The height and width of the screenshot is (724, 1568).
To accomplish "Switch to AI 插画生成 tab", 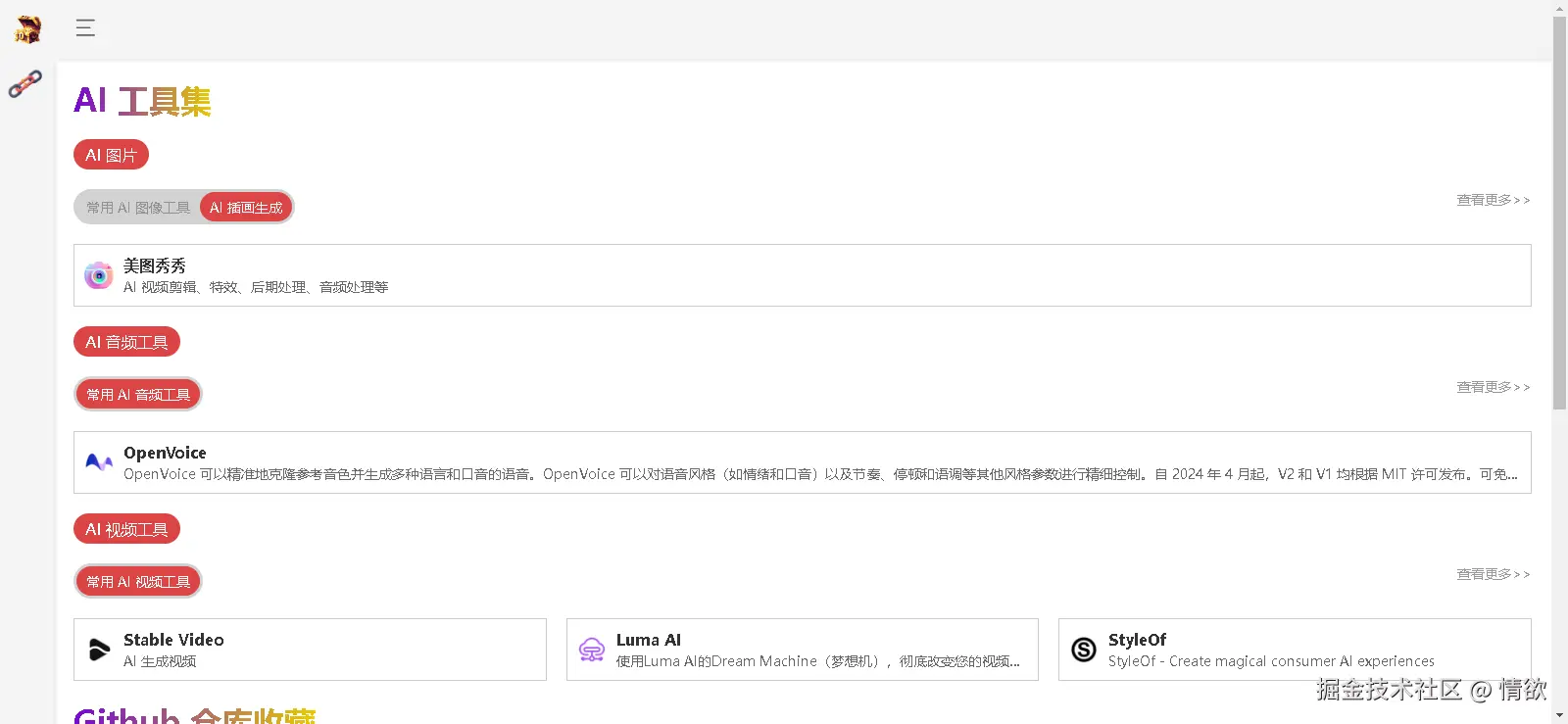I will (x=246, y=208).
